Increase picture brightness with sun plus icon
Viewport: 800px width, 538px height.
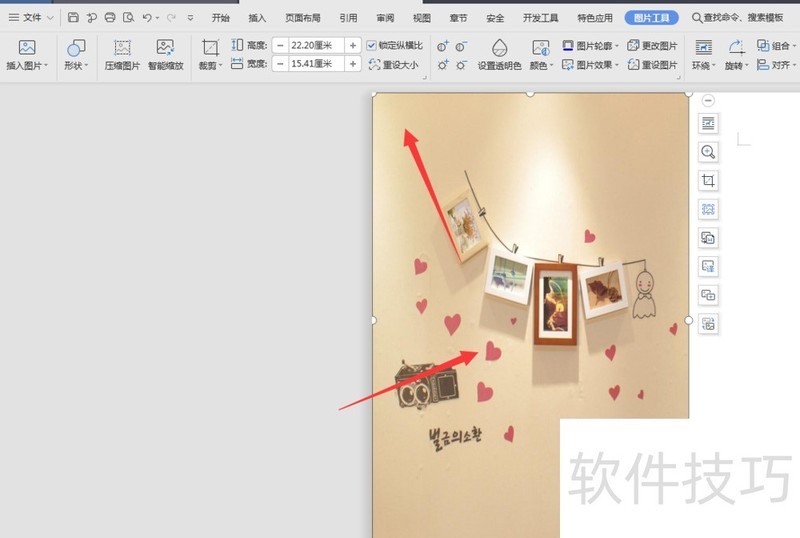pyautogui.click(x=443, y=65)
